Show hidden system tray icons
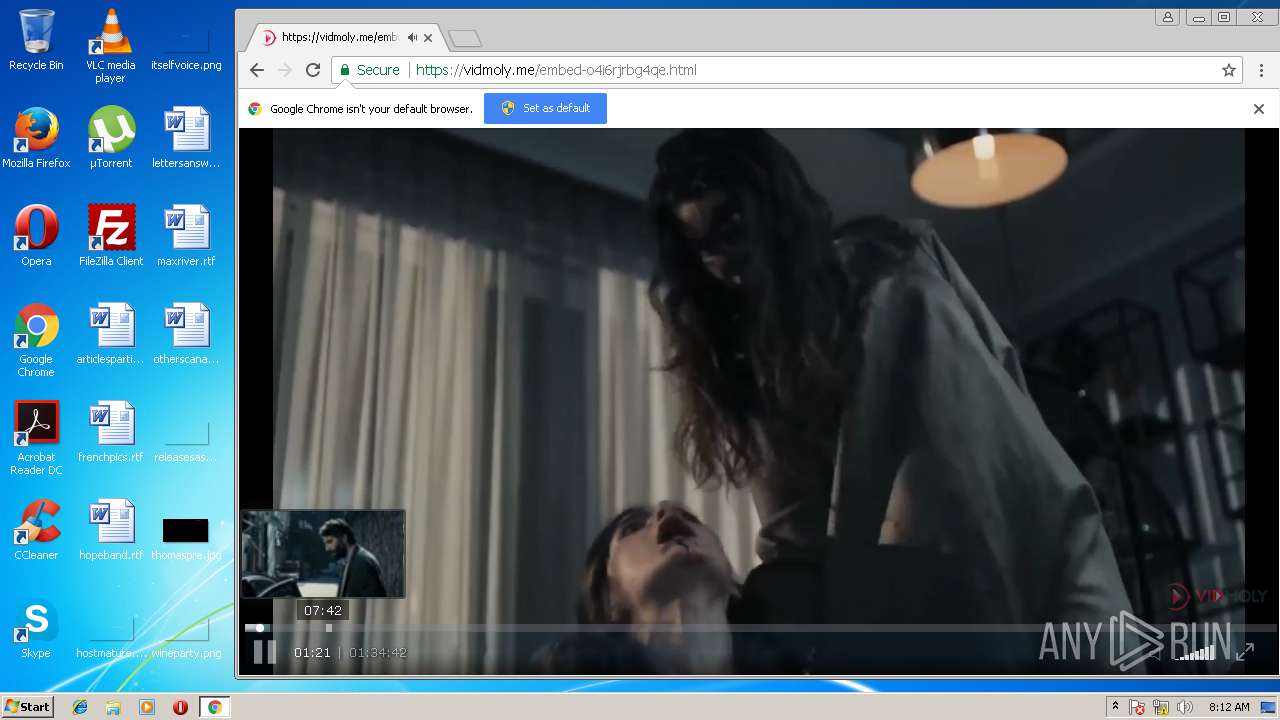1280x720 pixels. coord(1115,707)
